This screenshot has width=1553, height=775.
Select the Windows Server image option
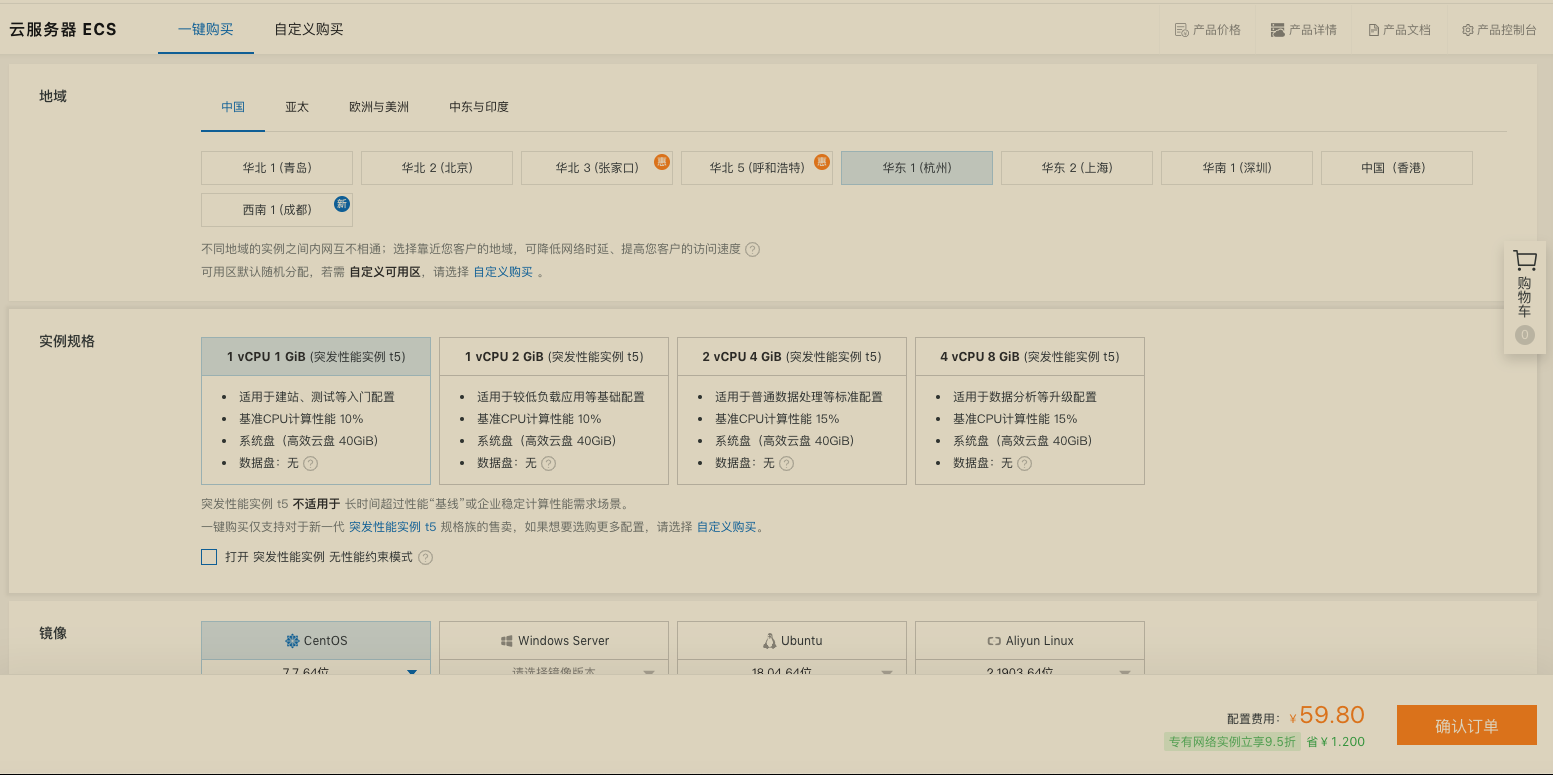(554, 641)
